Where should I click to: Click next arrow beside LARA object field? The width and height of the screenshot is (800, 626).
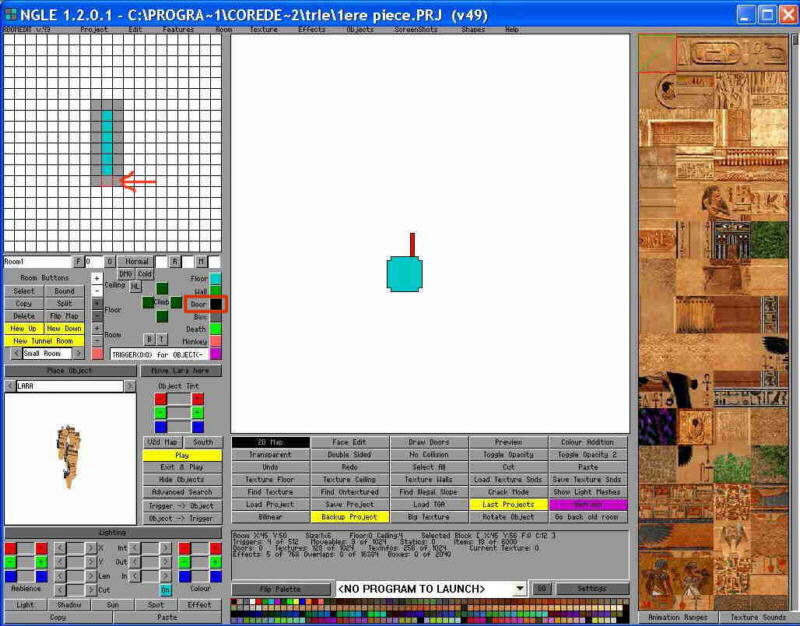pos(130,386)
